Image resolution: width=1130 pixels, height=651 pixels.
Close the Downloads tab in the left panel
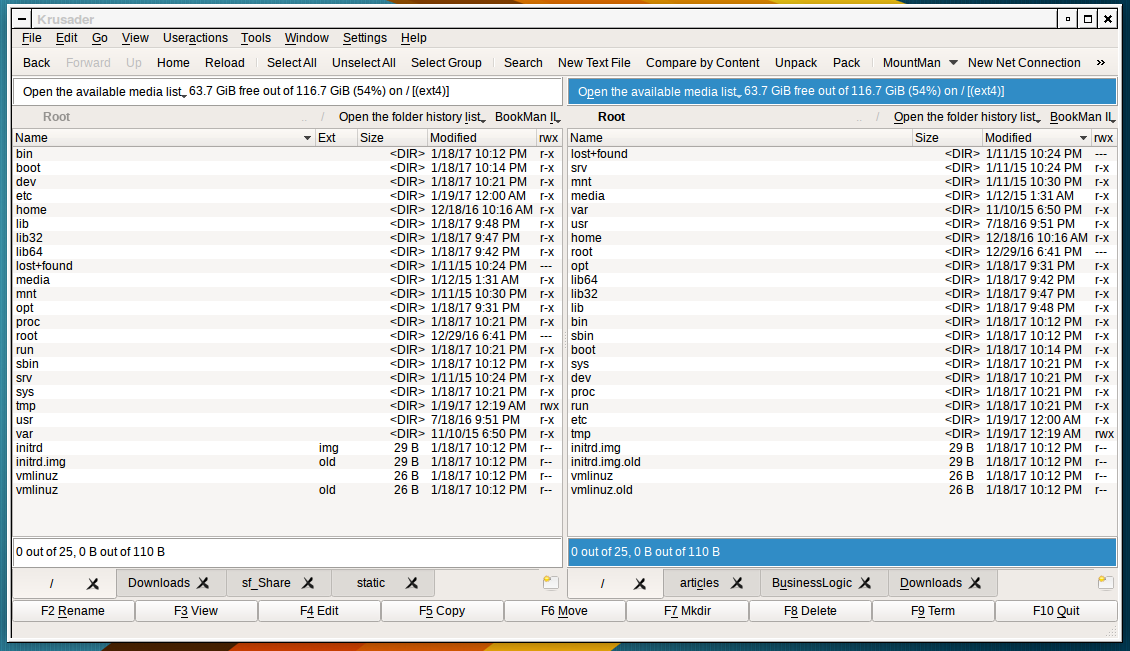(x=203, y=583)
